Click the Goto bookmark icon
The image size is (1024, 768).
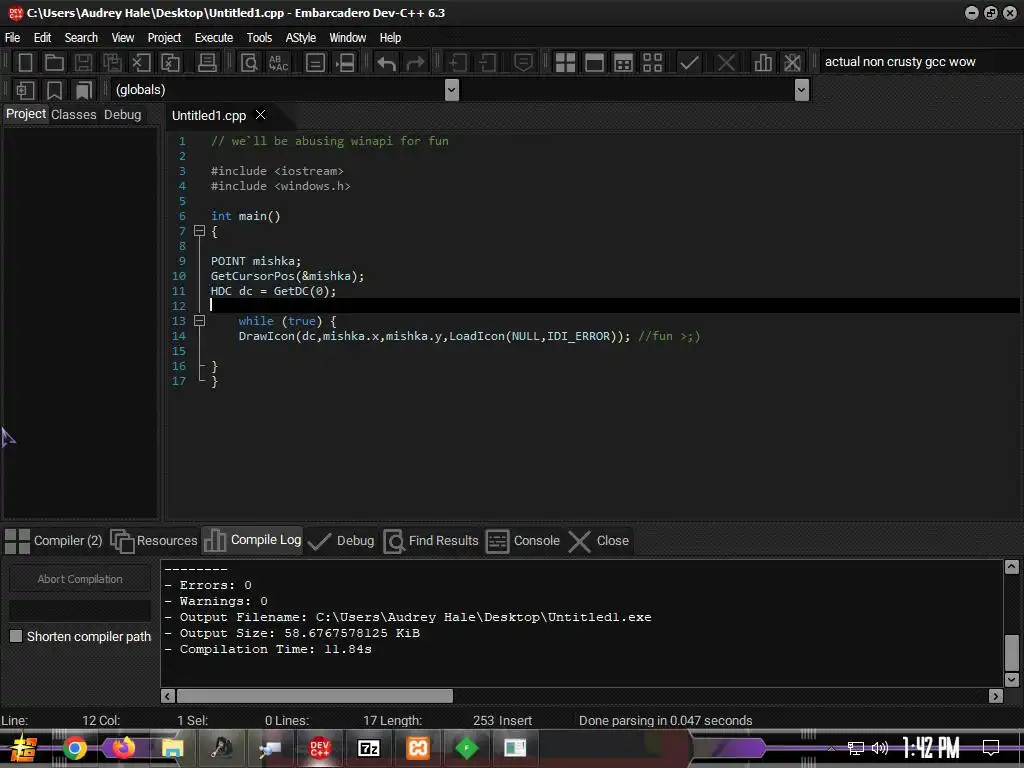pyautogui.click(x=84, y=90)
